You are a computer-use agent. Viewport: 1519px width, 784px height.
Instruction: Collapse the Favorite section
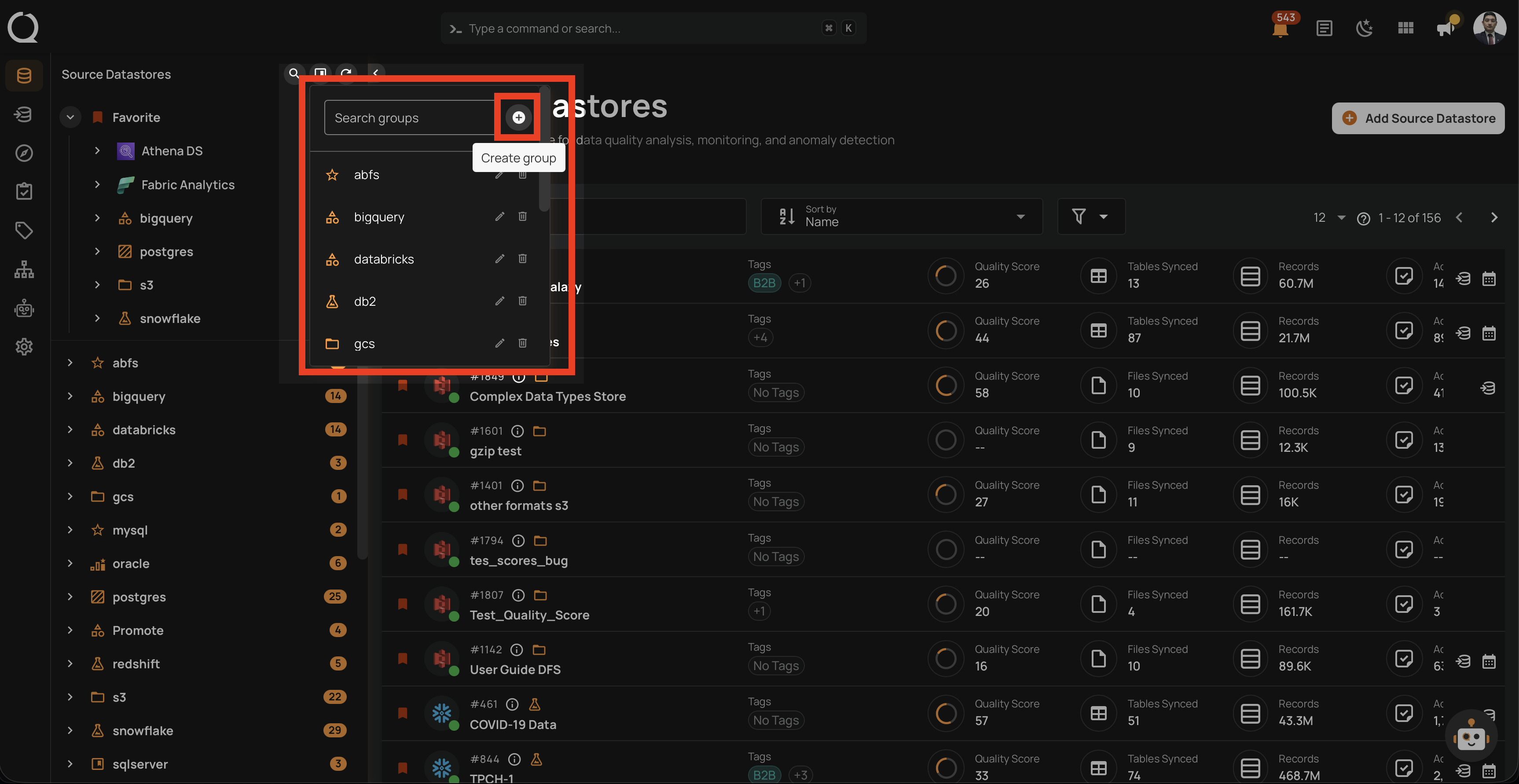70,117
